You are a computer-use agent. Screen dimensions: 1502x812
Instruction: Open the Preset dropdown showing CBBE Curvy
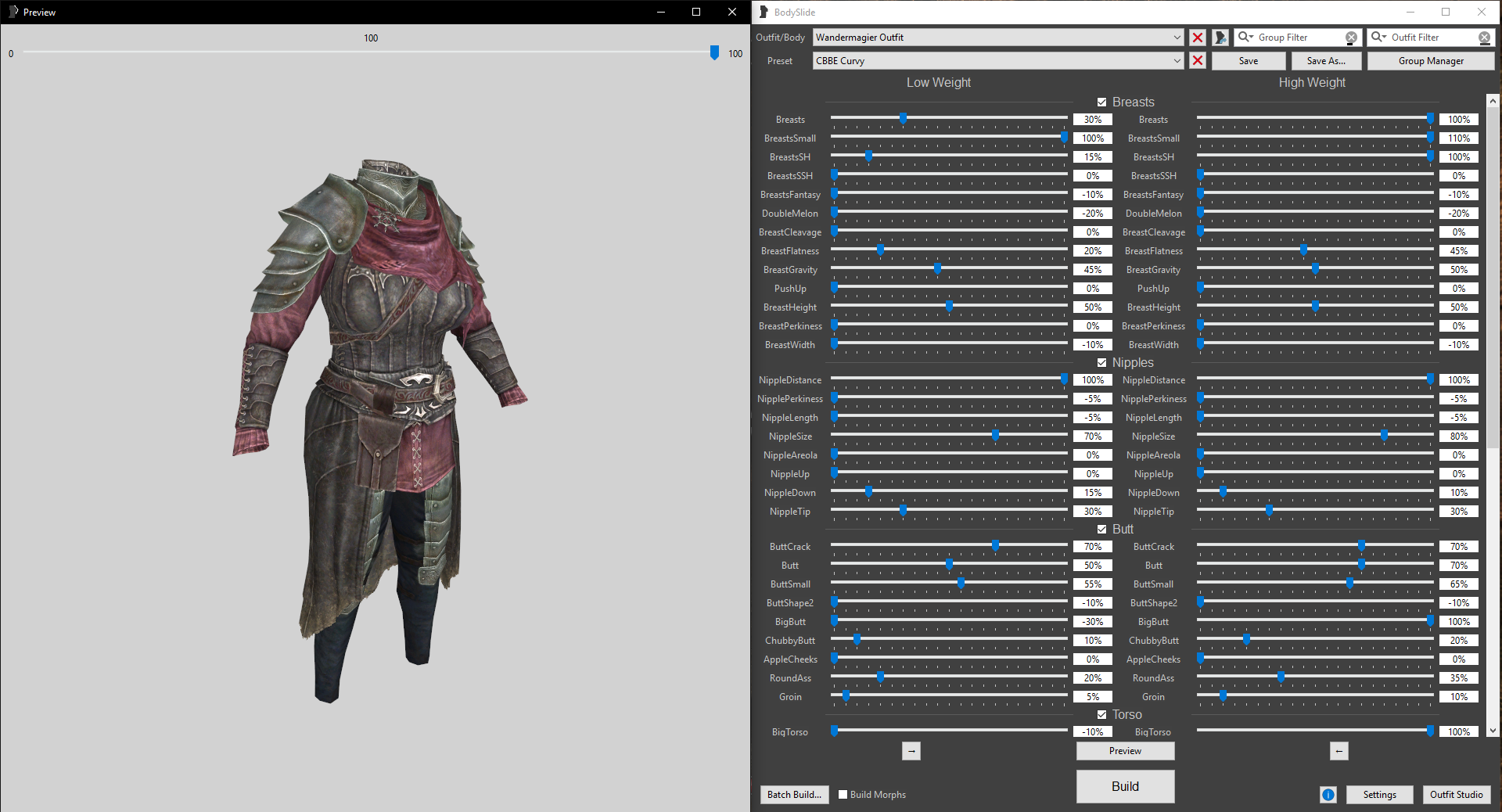tap(1177, 61)
